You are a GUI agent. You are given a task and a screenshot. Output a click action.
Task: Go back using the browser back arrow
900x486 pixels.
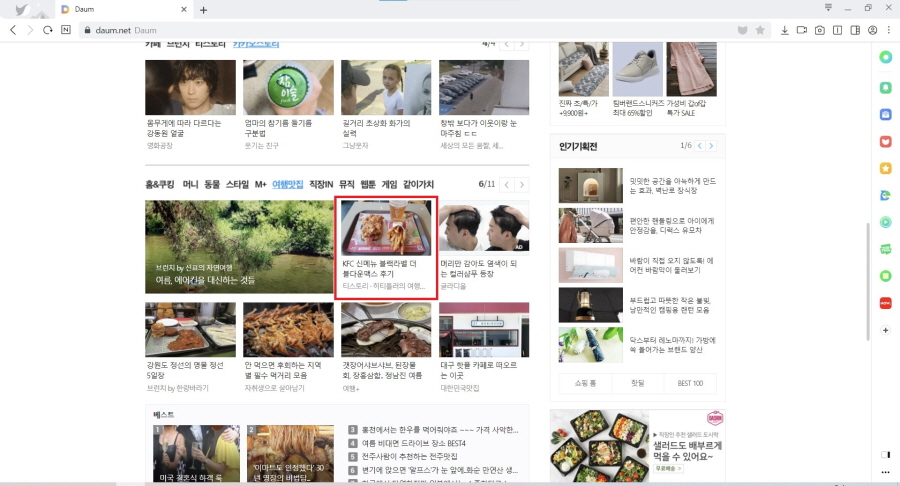pyautogui.click(x=13, y=30)
